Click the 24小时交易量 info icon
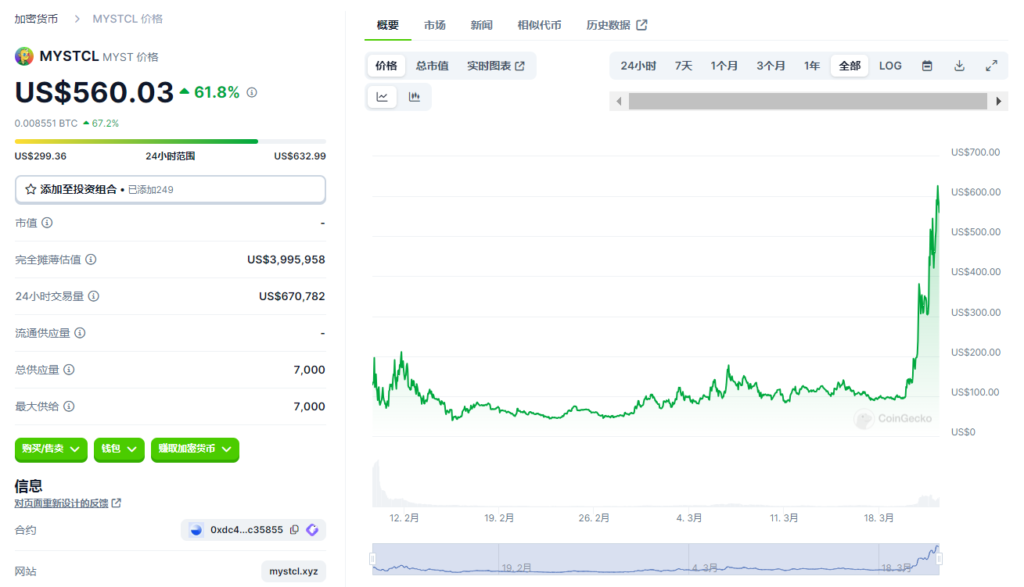1024x587 pixels. click(x=94, y=296)
